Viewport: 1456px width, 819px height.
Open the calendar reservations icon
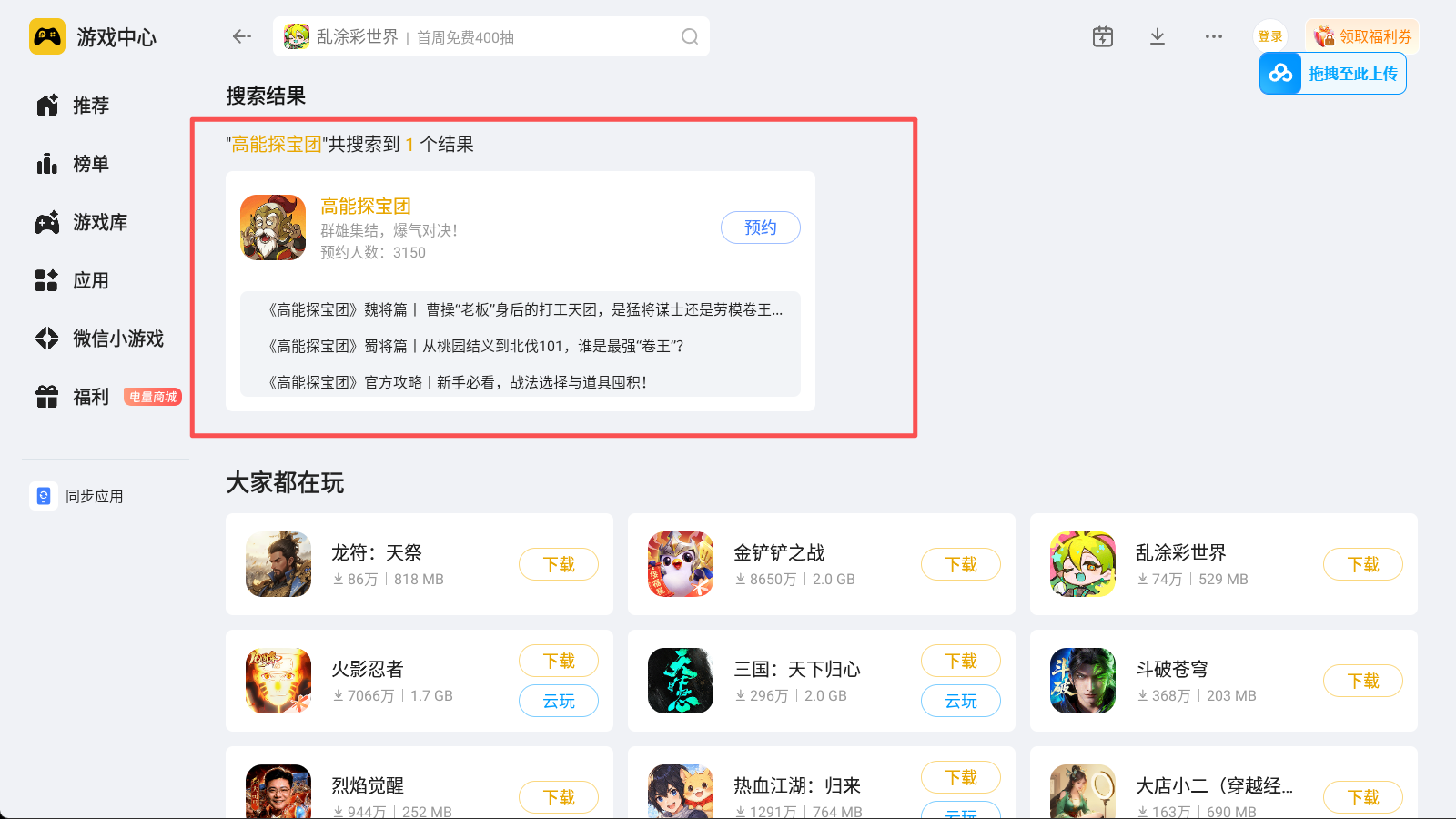1103,36
